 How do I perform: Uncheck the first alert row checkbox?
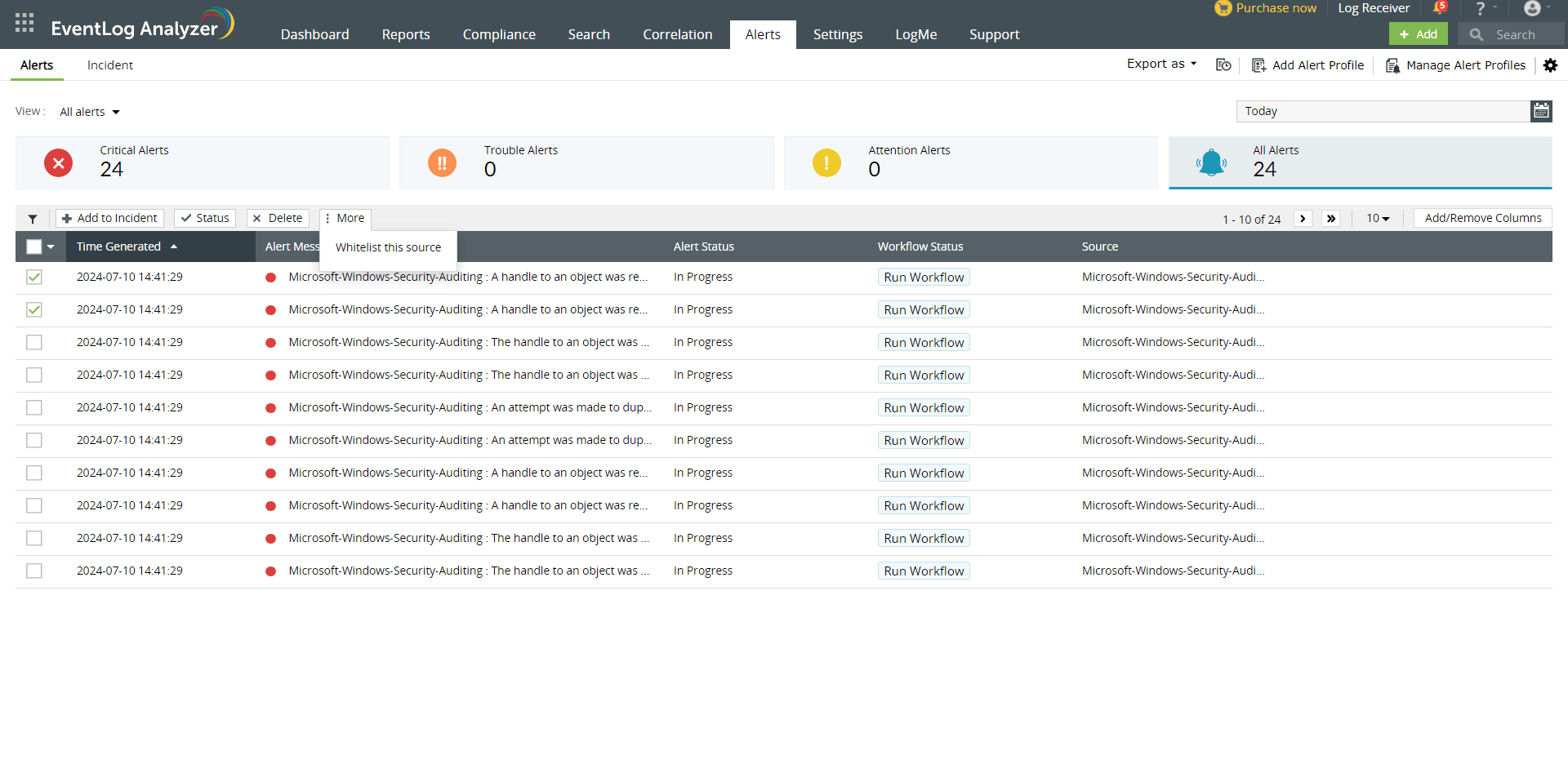(x=34, y=278)
